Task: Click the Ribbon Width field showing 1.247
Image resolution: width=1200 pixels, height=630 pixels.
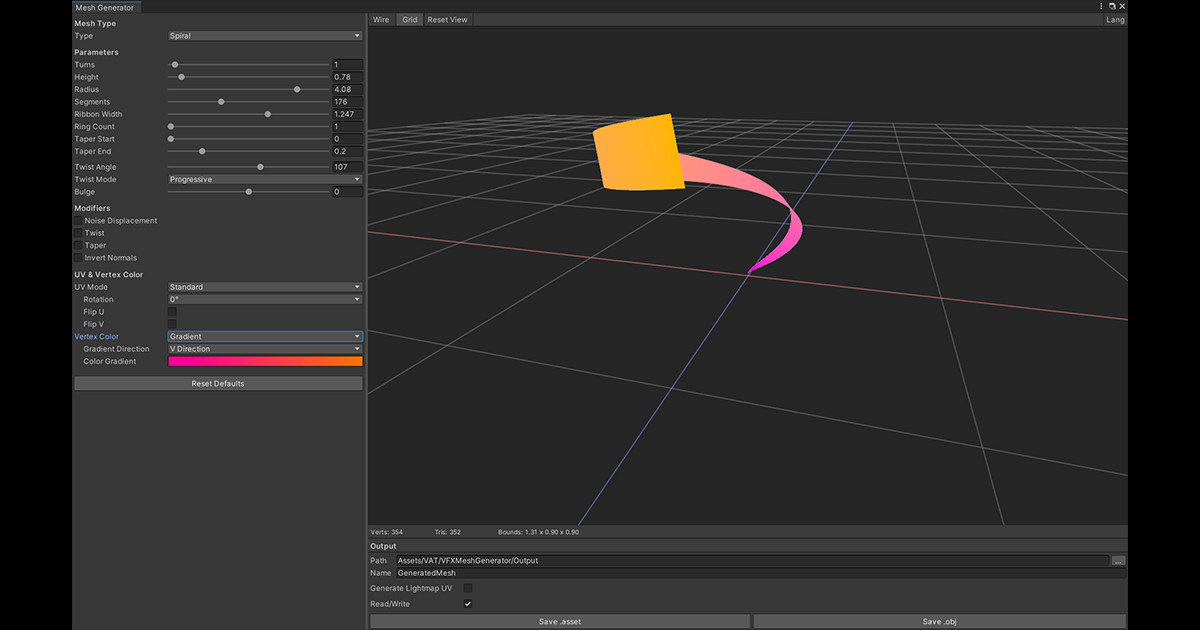Action: coord(347,114)
